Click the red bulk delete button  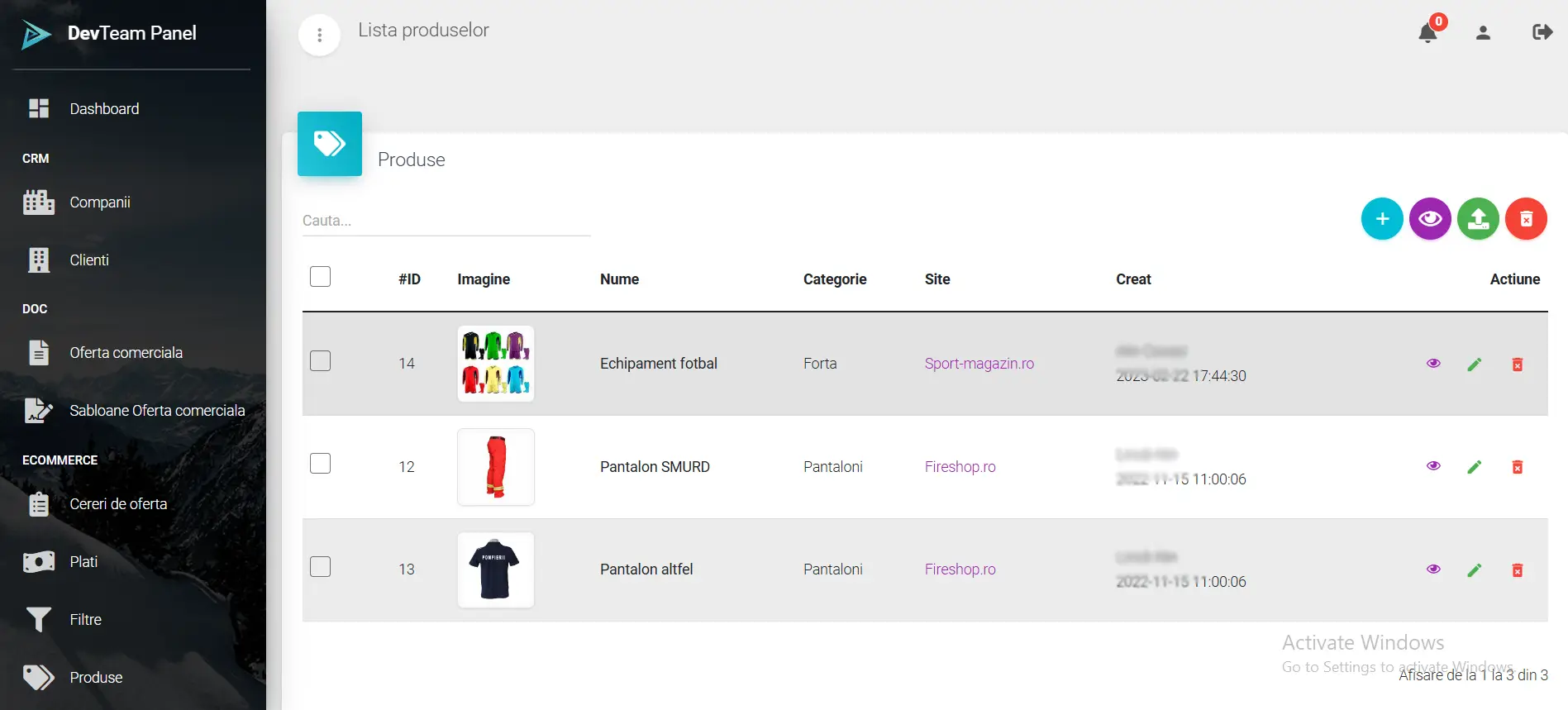click(x=1526, y=219)
